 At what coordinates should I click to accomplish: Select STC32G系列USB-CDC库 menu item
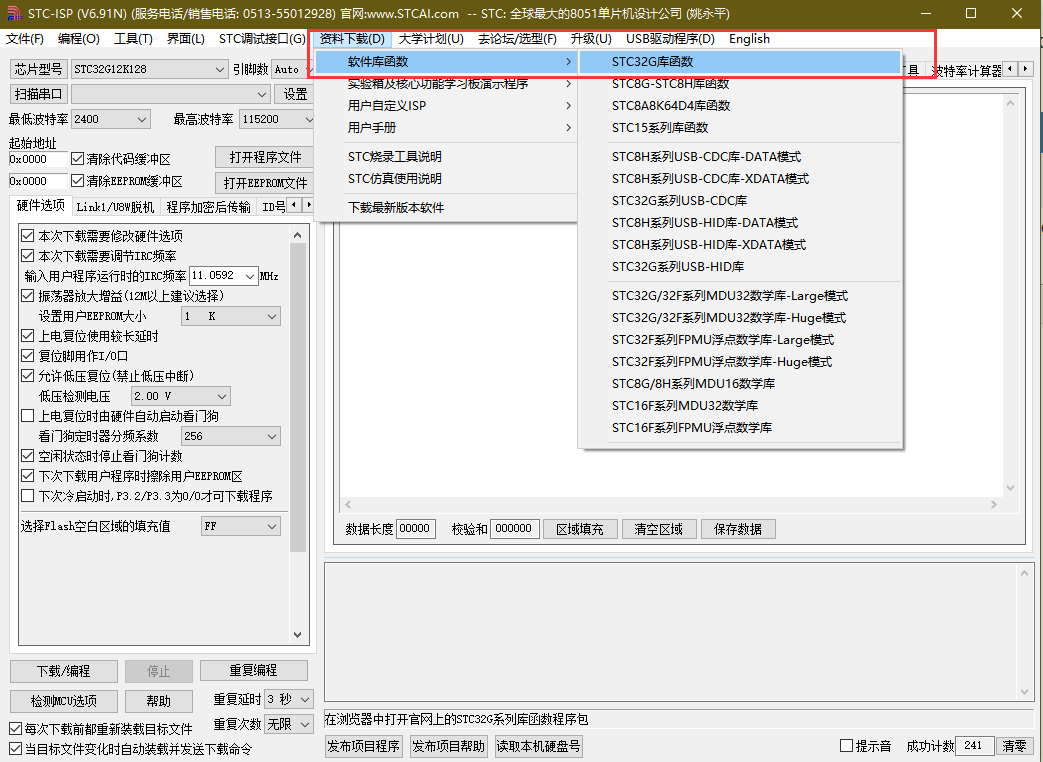[740, 201]
